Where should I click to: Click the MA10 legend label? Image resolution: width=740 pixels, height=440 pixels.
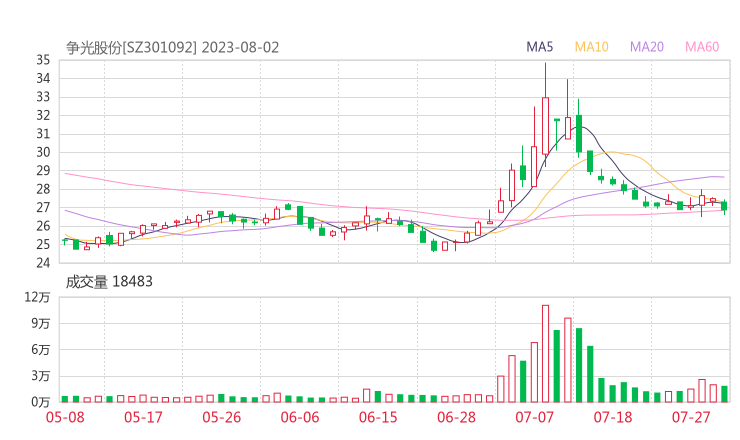pyautogui.click(x=591, y=47)
